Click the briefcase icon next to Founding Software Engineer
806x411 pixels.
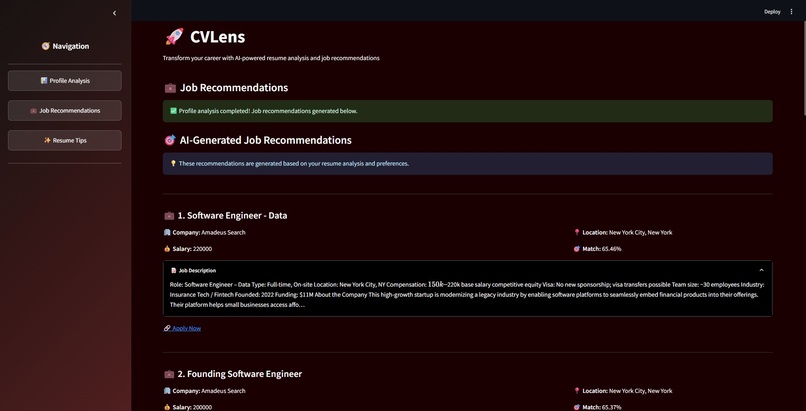169,374
